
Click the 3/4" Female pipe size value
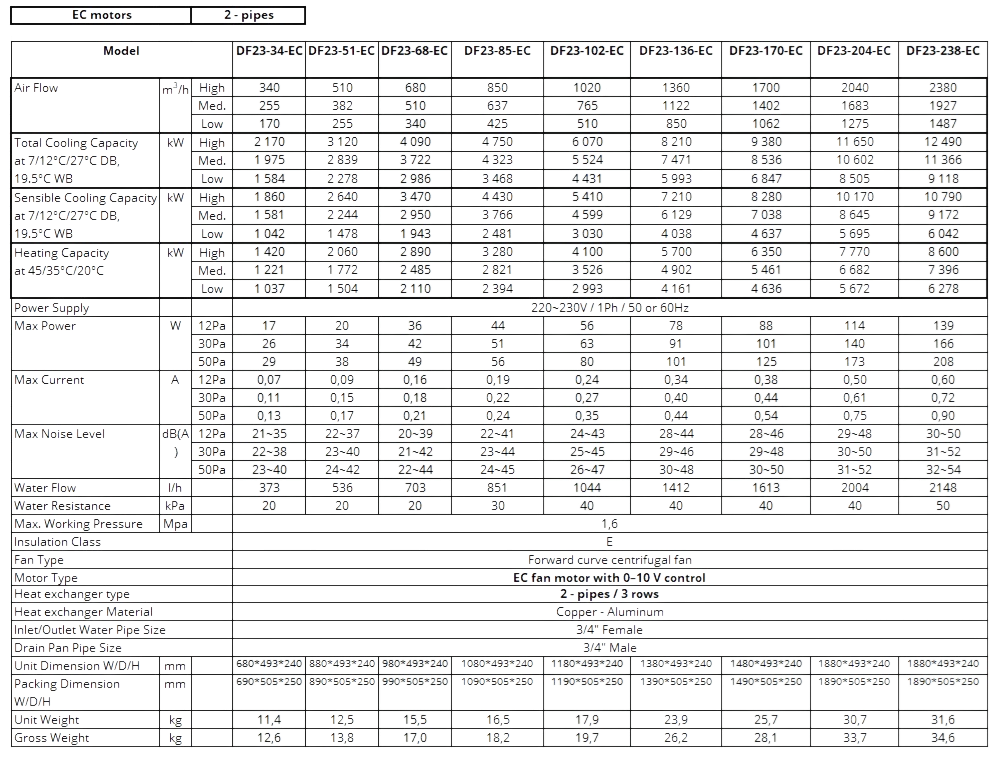[x=609, y=630]
